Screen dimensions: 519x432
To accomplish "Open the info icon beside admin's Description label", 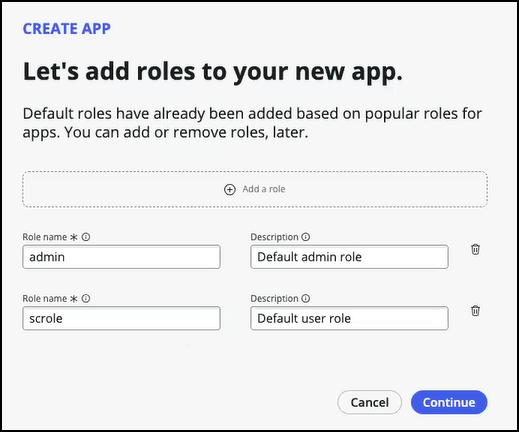I will click(x=306, y=237).
